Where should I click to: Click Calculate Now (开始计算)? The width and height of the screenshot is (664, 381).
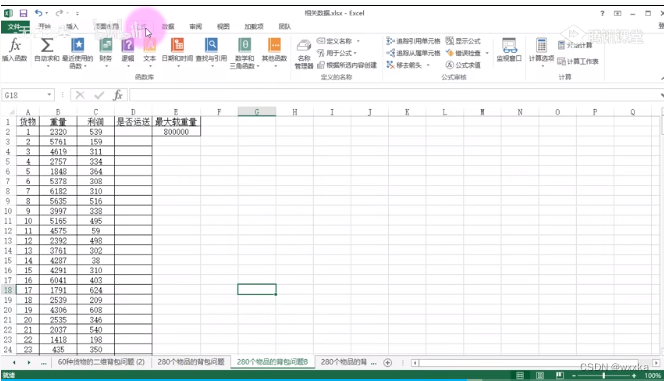(x=575, y=45)
